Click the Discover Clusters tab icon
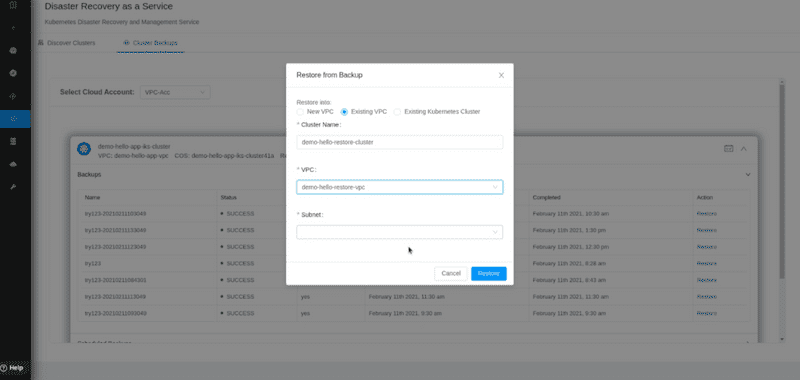Screen dimensions: 800x380 pyautogui.click(x=40, y=43)
